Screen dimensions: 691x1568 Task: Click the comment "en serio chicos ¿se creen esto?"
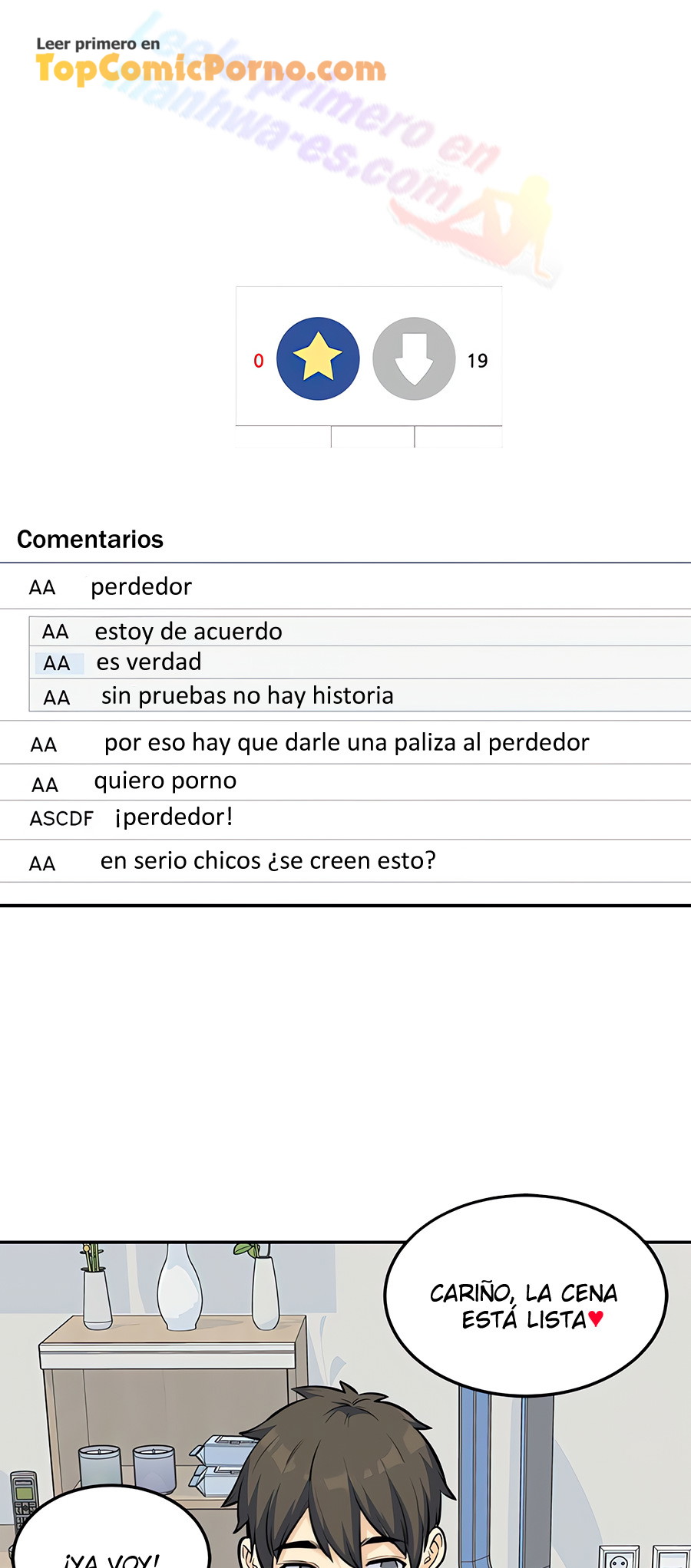coord(268,861)
